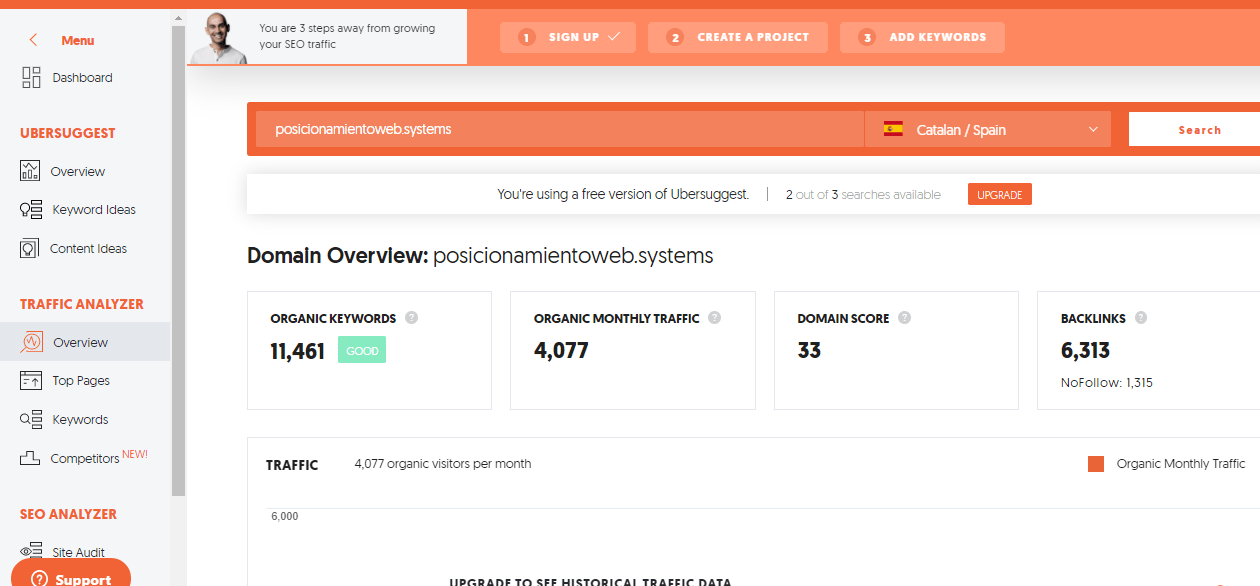Image resolution: width=1260 pixels, height=586 pixels.
Task: Click the Content Ideas icon
Action: point(30,248)
